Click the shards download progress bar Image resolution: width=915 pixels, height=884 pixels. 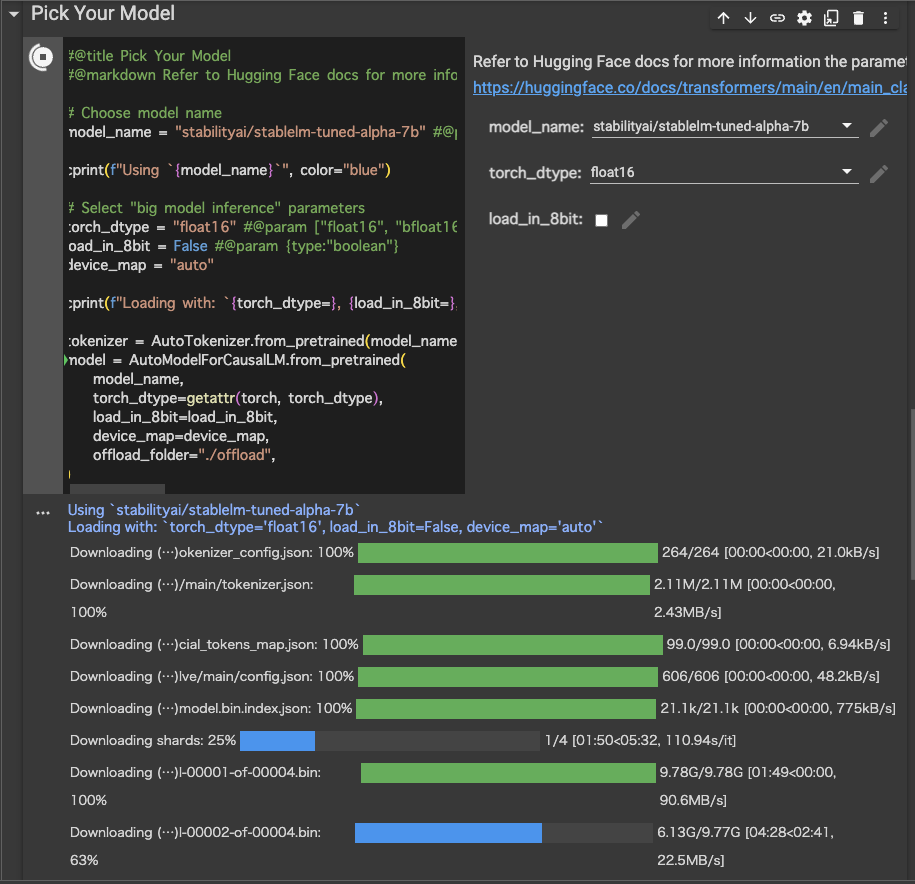pyautogui.click(x=390, y=740)
